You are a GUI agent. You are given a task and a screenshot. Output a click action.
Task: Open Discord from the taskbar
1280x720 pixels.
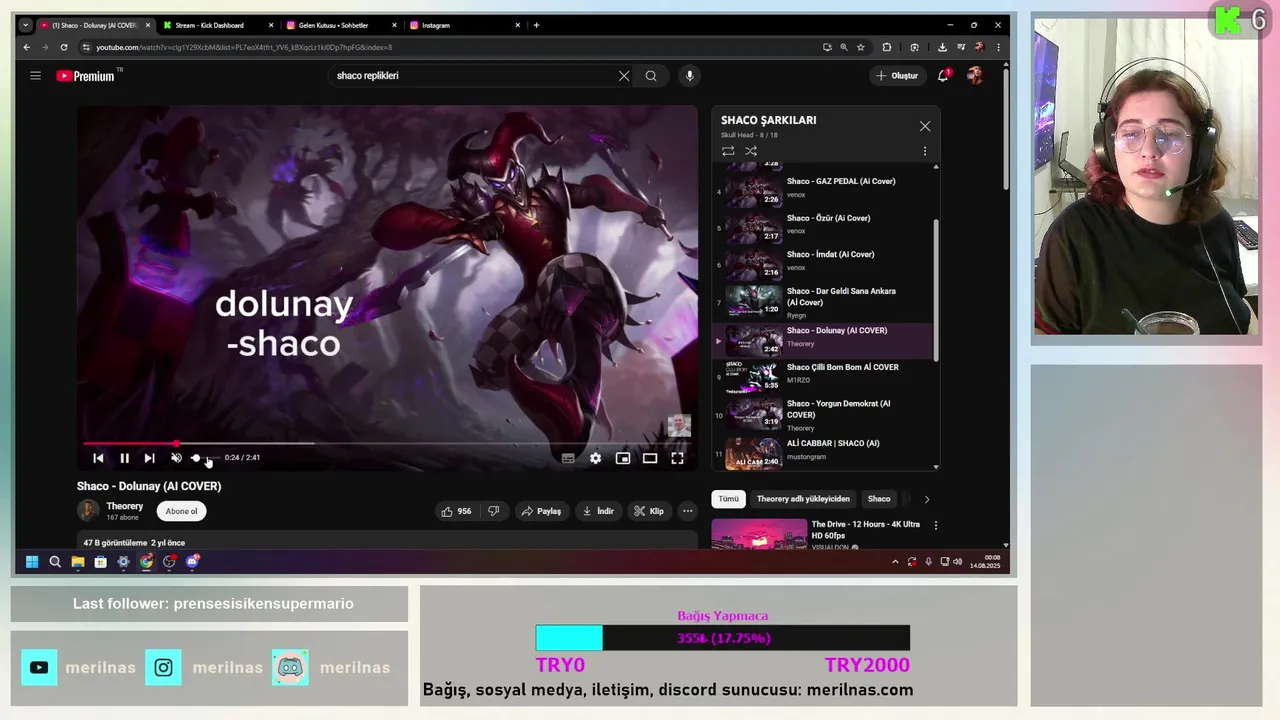[x=192, y=562]
